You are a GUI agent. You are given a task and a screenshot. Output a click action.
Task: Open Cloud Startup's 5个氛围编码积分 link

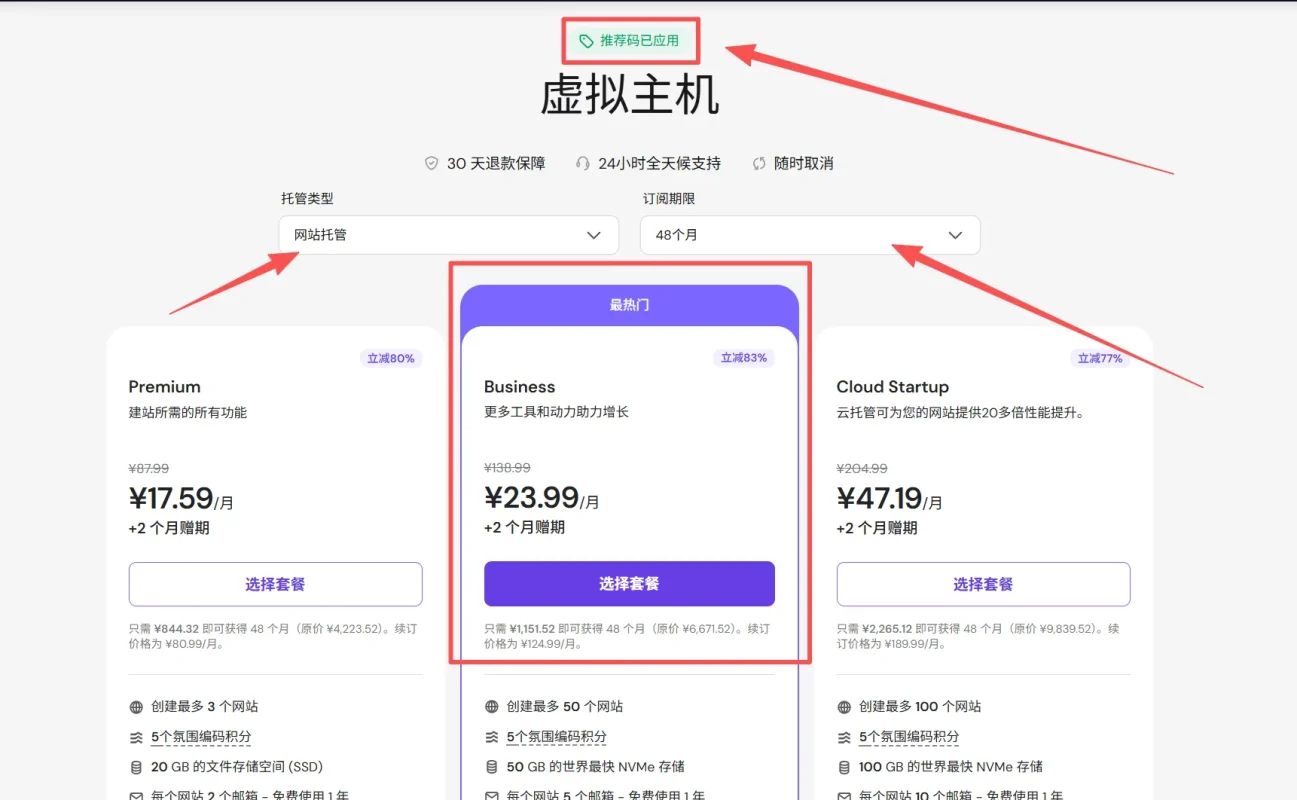click(909, 737)
